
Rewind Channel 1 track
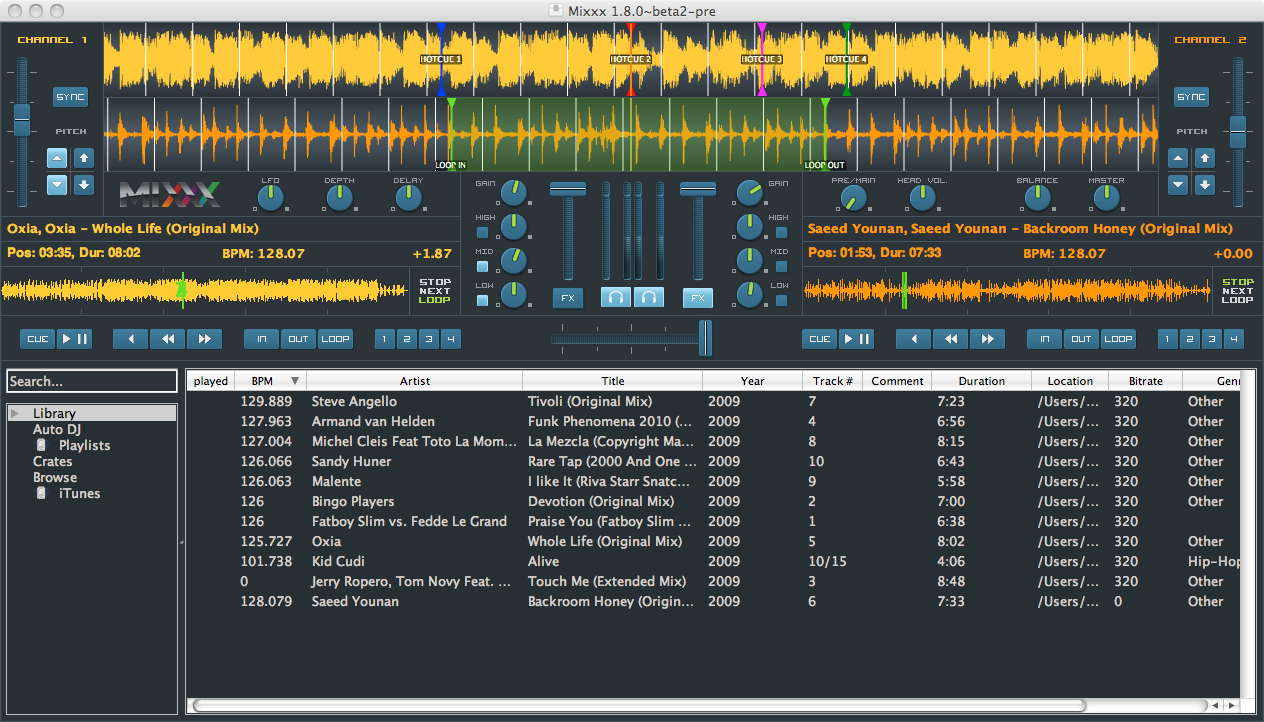click(167, 339)
